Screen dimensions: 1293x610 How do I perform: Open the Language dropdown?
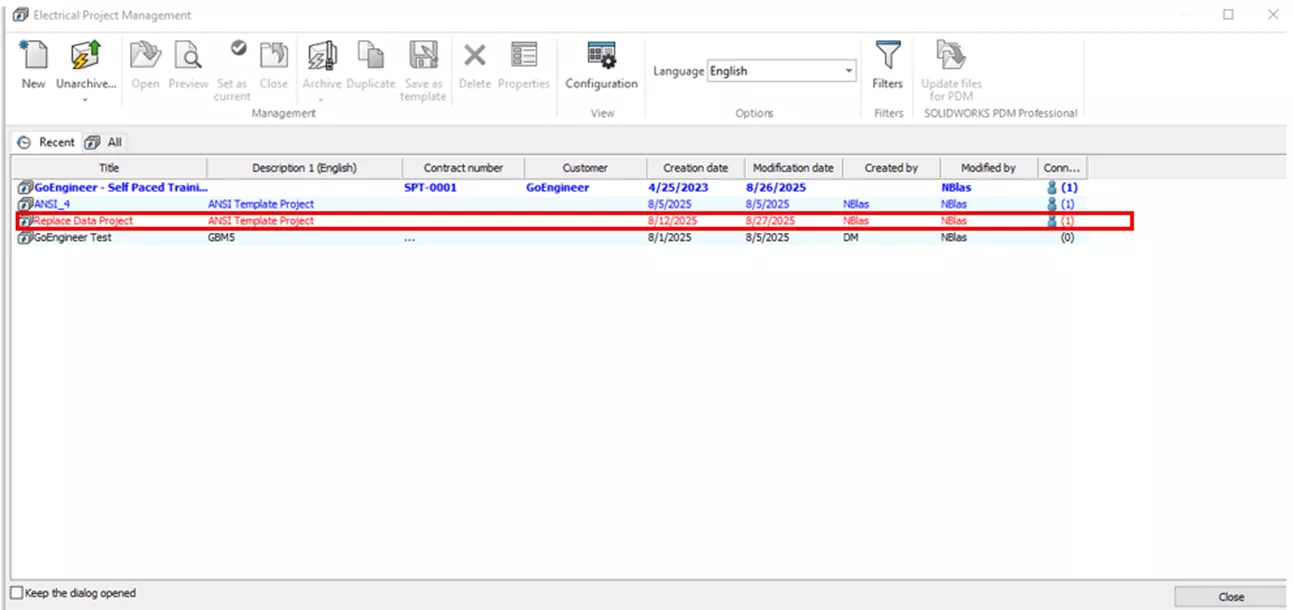point(850,71)
